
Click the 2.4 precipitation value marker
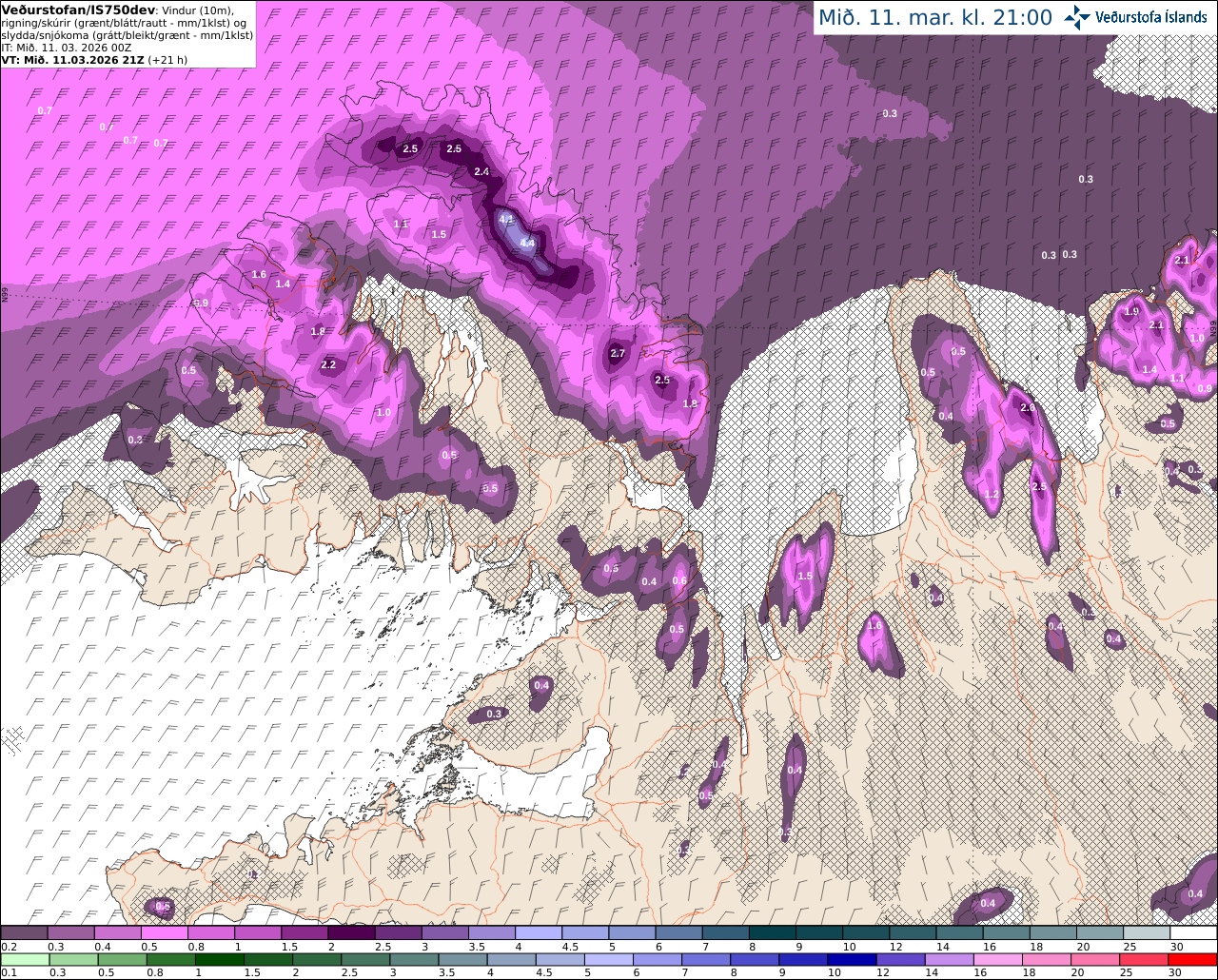[481, 171]
